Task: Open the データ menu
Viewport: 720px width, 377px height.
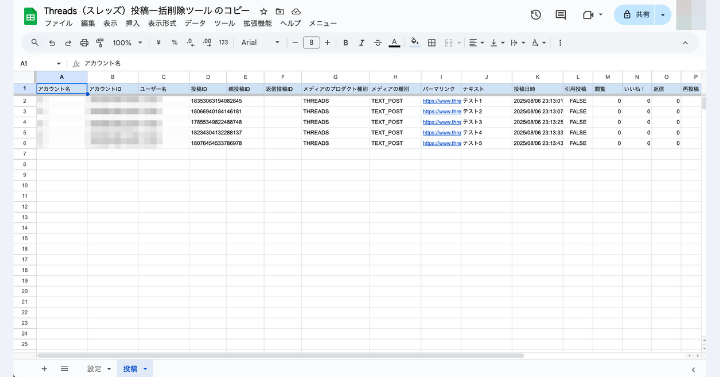Action: [x=195, y=23]
